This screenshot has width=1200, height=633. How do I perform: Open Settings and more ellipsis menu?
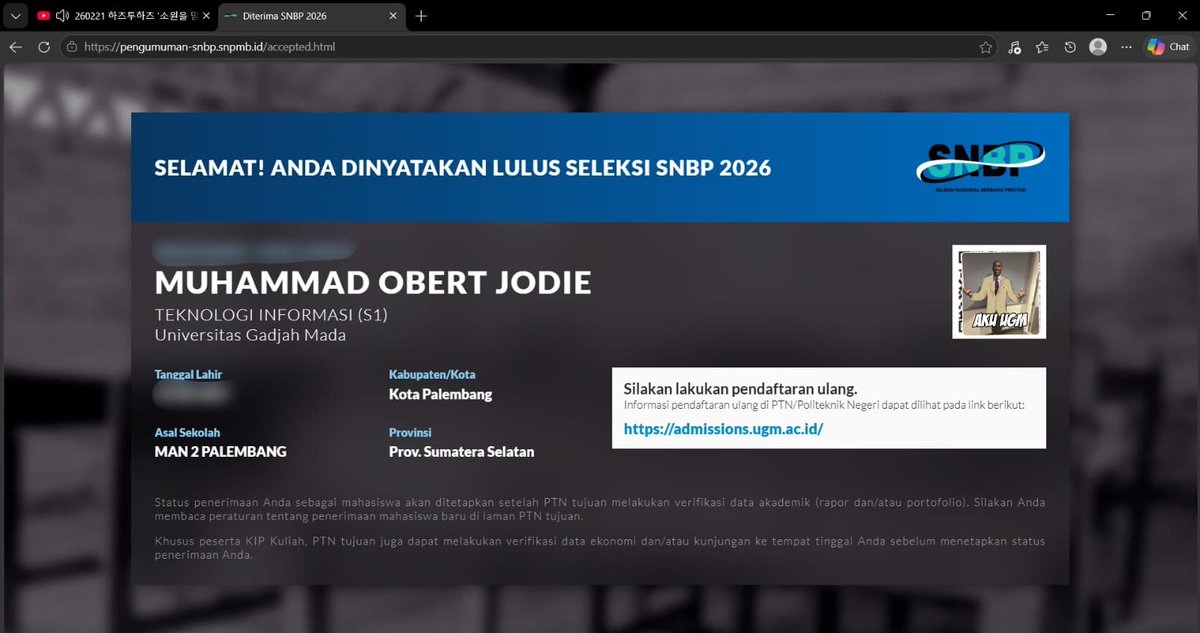[1126, 47]
